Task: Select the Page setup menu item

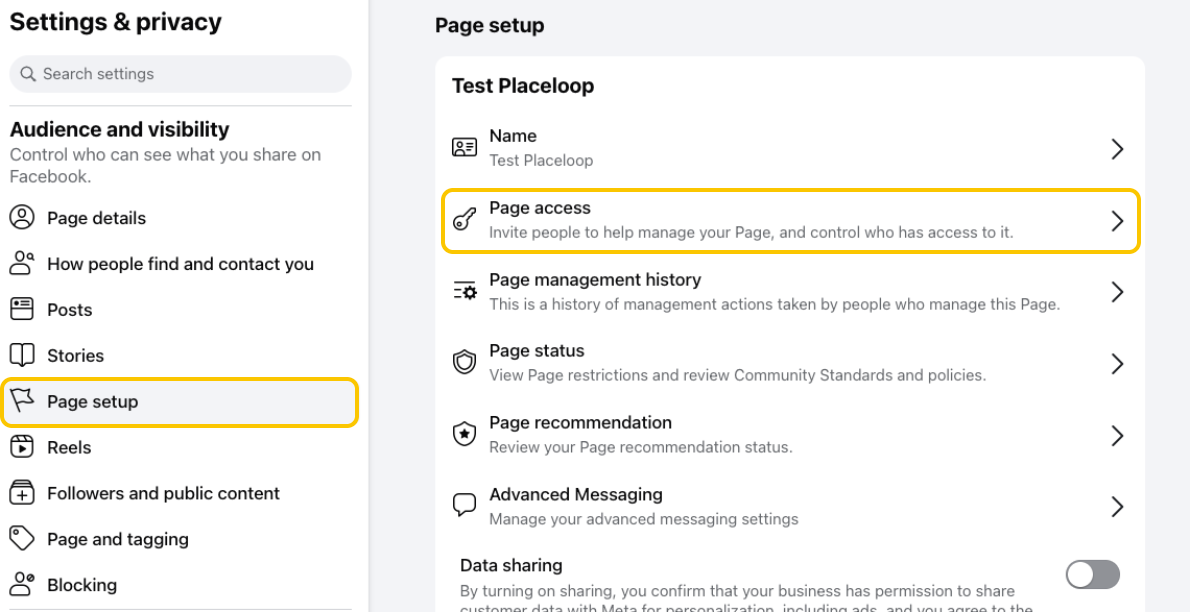Action: (179, 402)
